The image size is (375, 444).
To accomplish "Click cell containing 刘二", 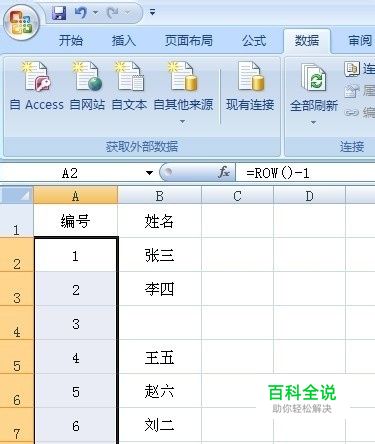I will (x=160, y=426).
